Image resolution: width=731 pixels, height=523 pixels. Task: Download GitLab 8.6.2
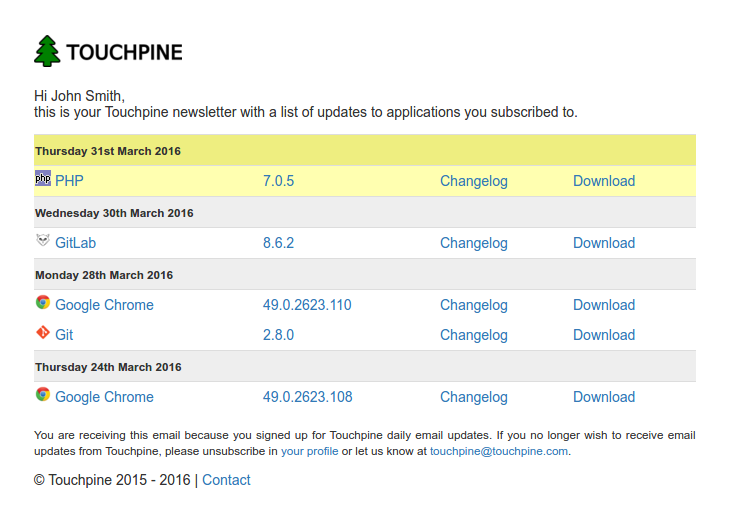coord(603,243)
